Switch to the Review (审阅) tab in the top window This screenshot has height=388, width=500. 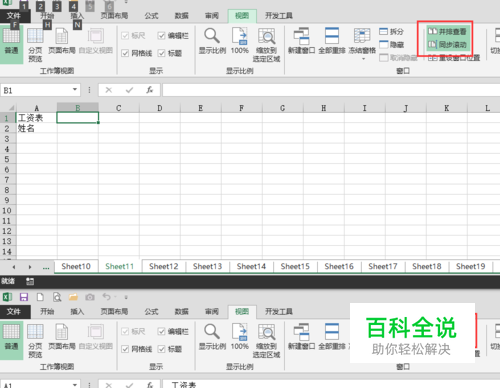212,16
